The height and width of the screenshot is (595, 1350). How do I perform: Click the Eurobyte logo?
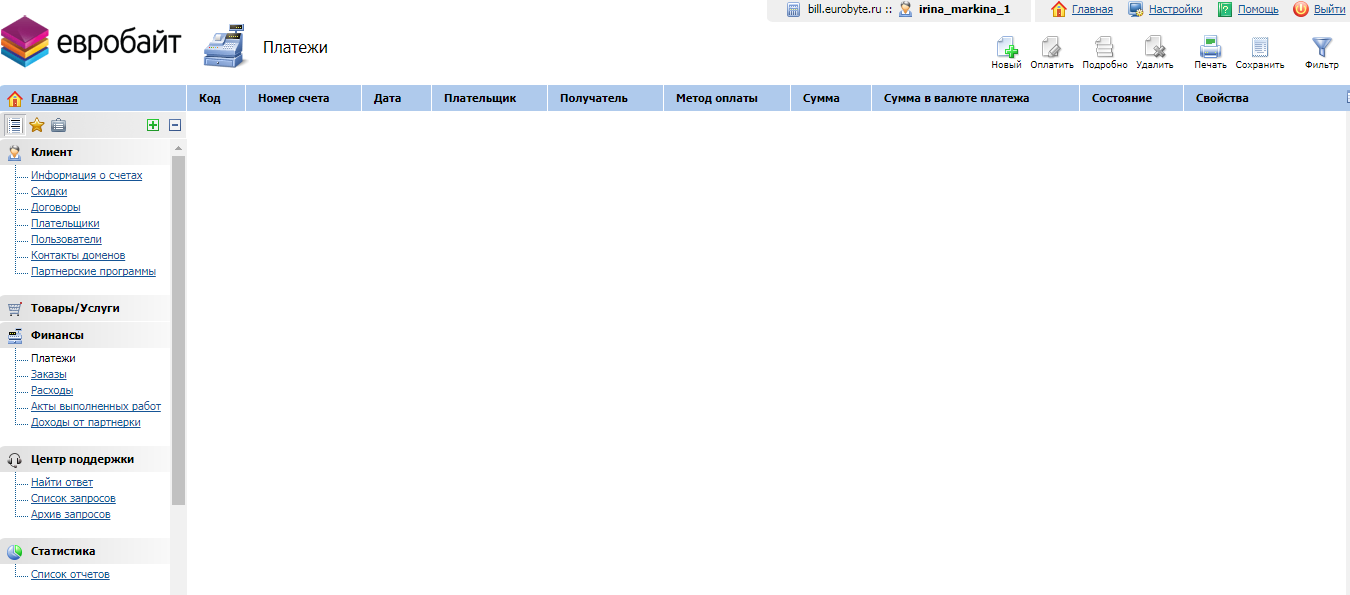pos(91,42)
